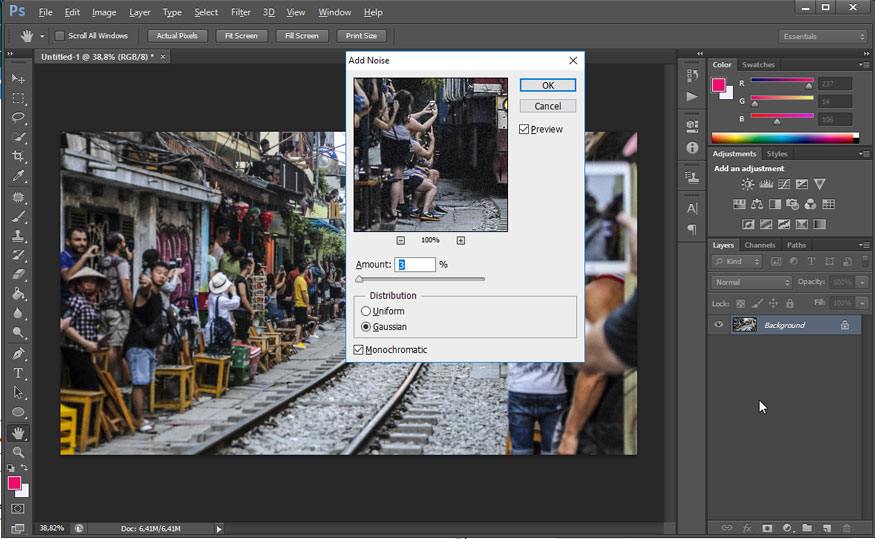Select the Zoom tool
This screenshot has height=539, width=875.
[x=18, y=452]
